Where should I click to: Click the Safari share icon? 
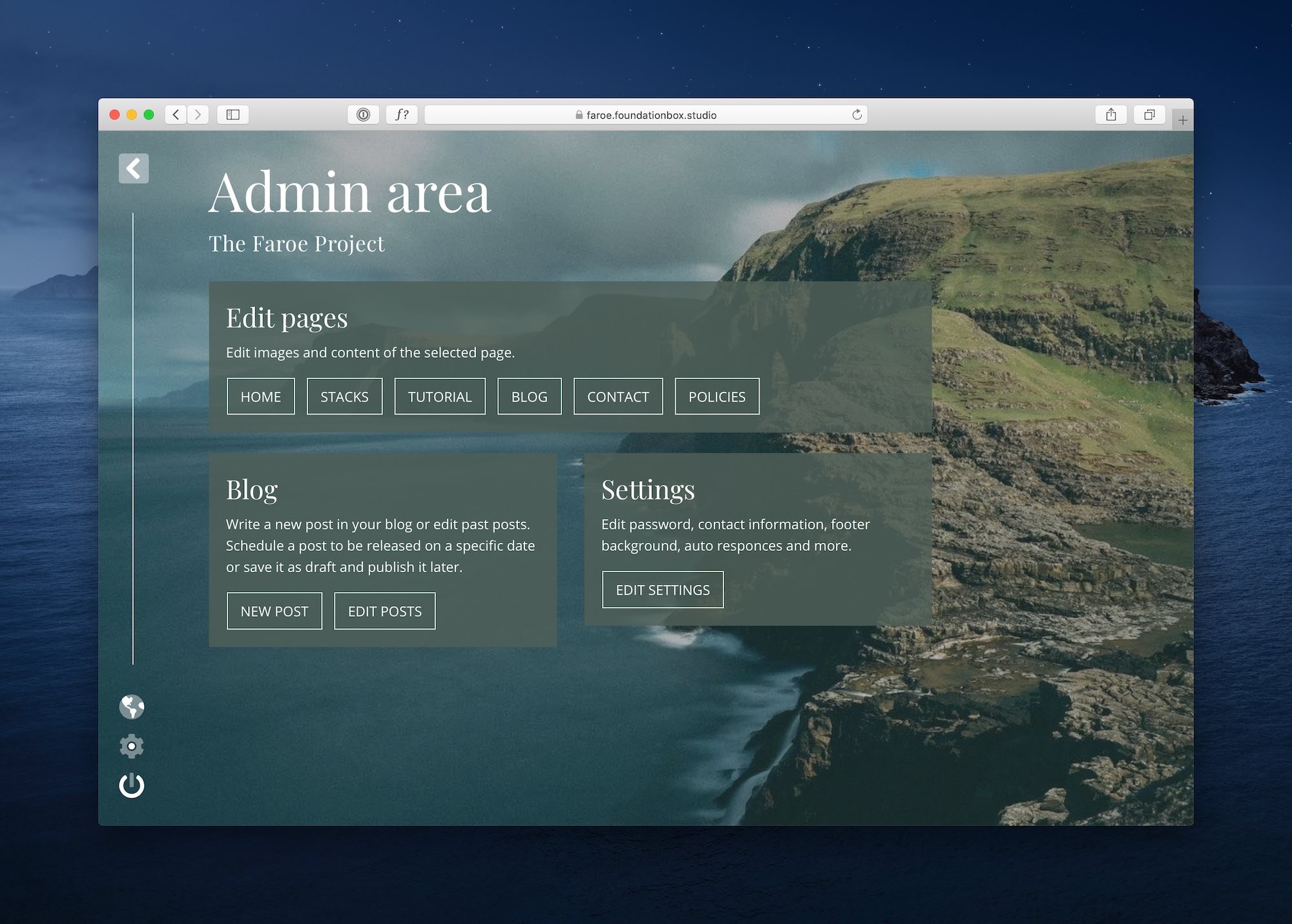tap(1110, 115)
